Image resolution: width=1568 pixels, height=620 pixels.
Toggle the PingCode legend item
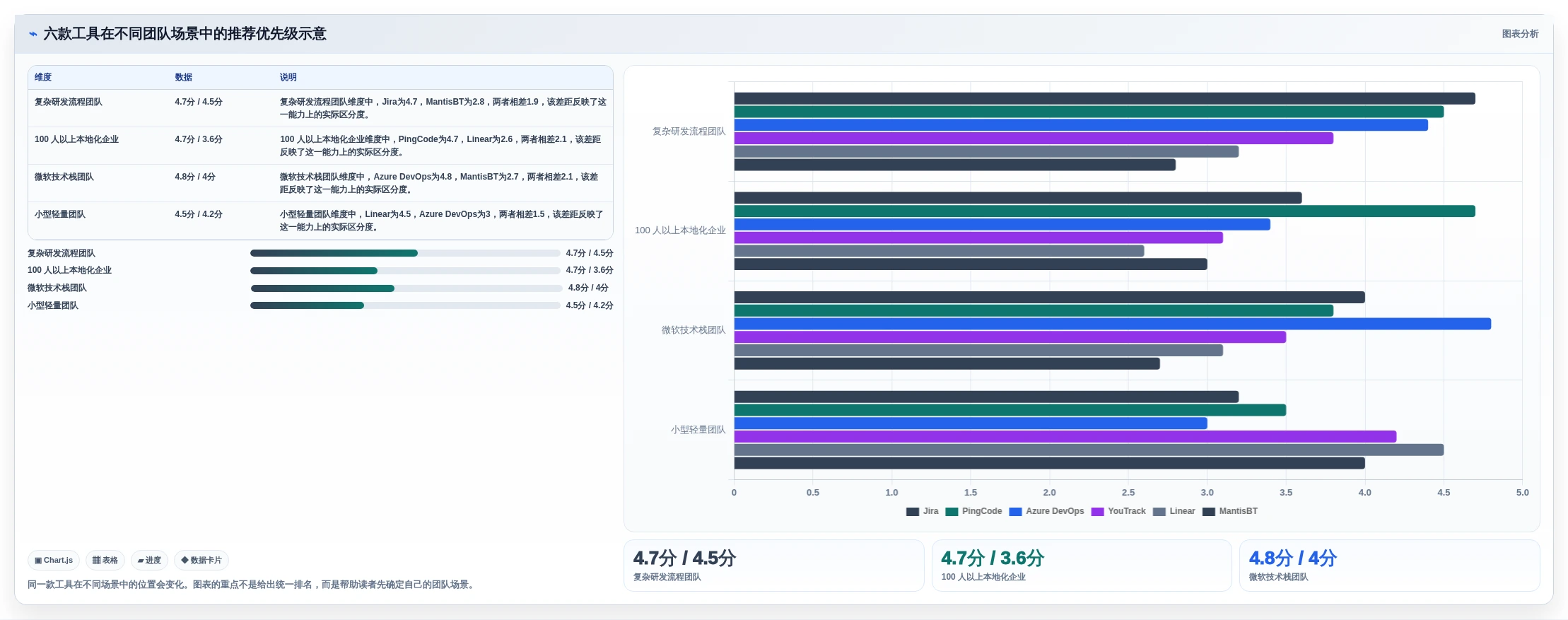click(x=974, y=511)
